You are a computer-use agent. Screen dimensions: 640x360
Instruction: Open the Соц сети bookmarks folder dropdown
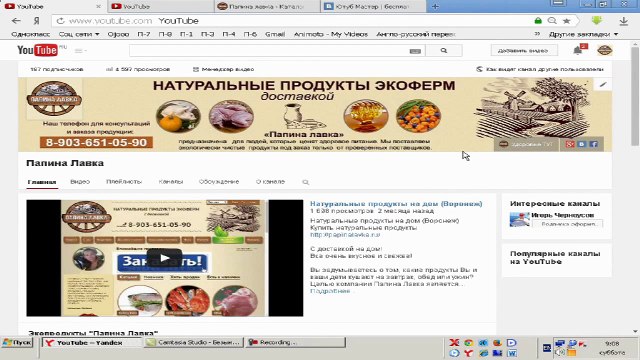(x=79, y=34)
